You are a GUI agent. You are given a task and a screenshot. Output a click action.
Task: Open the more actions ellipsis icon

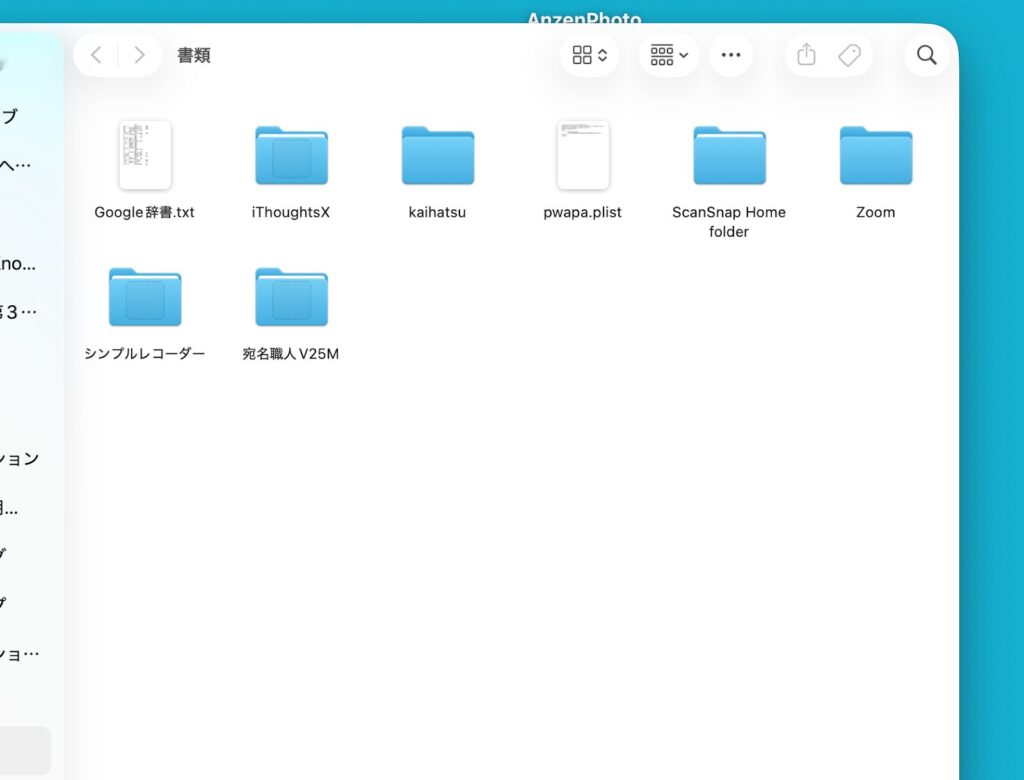tap(731, 55)
